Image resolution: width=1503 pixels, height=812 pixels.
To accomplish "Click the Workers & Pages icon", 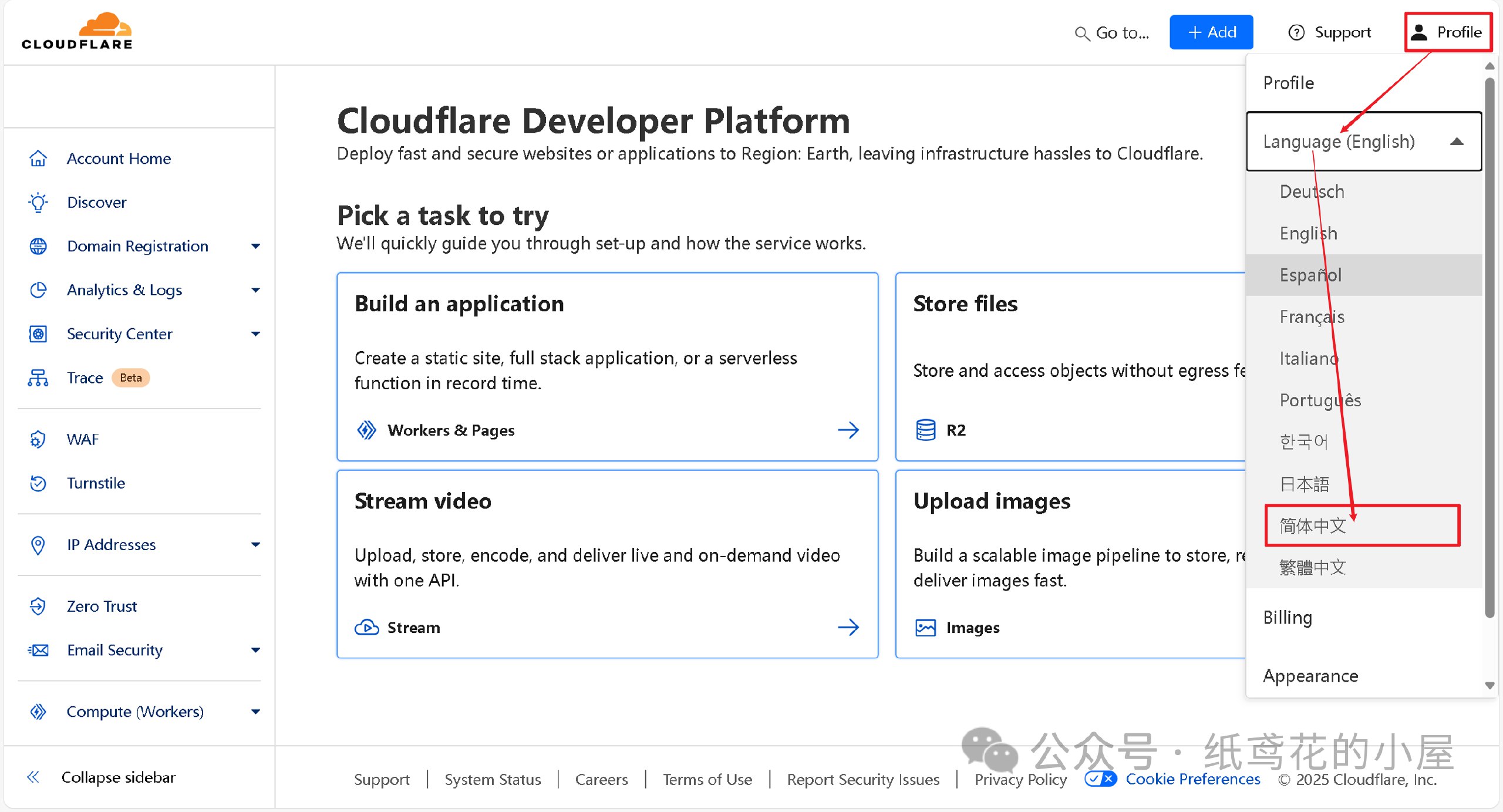I will point(367,430).
